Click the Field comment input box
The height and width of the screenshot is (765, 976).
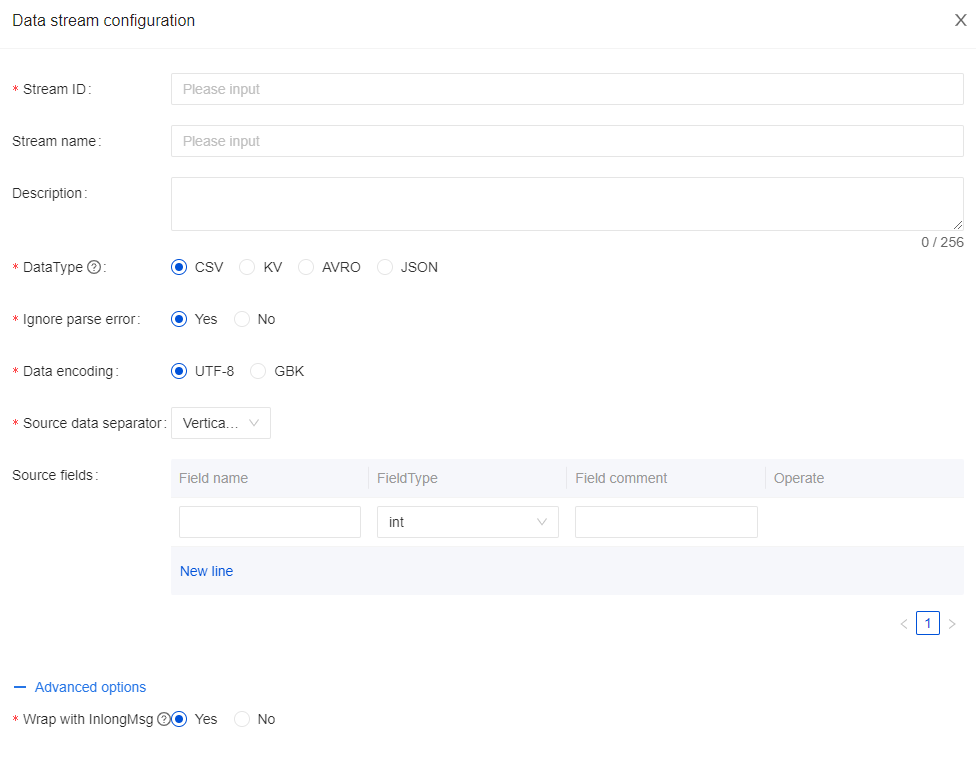click(666, 522)
